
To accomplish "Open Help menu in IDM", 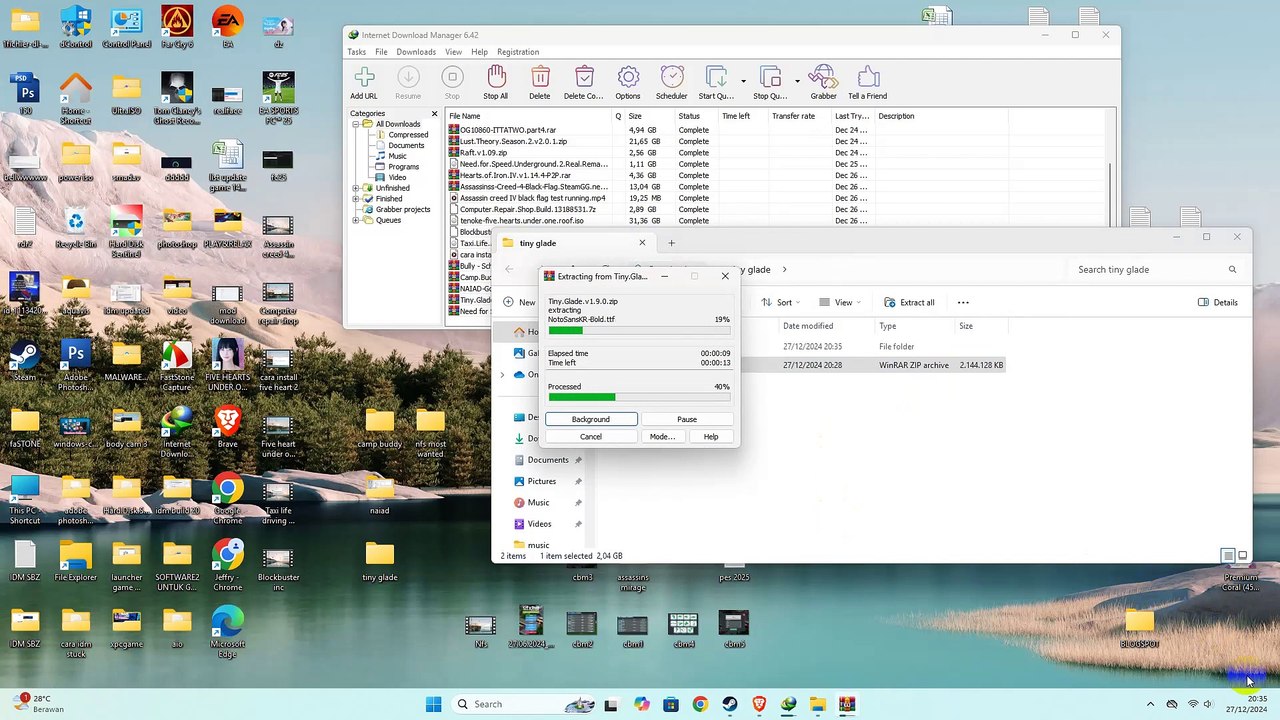I will (x=479, y=52).
